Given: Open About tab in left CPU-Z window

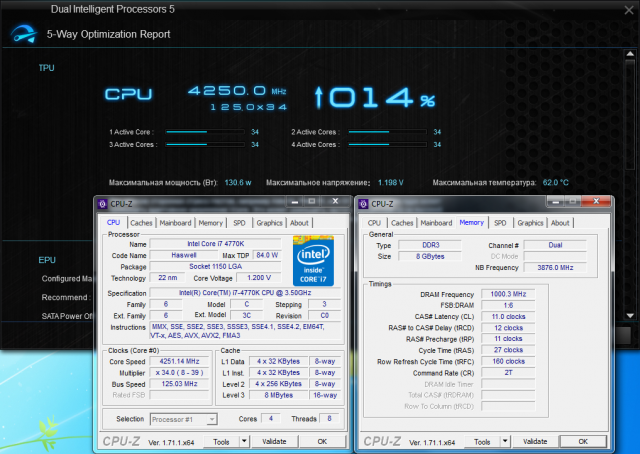Looking at the screenshot, I should point(299,223).
